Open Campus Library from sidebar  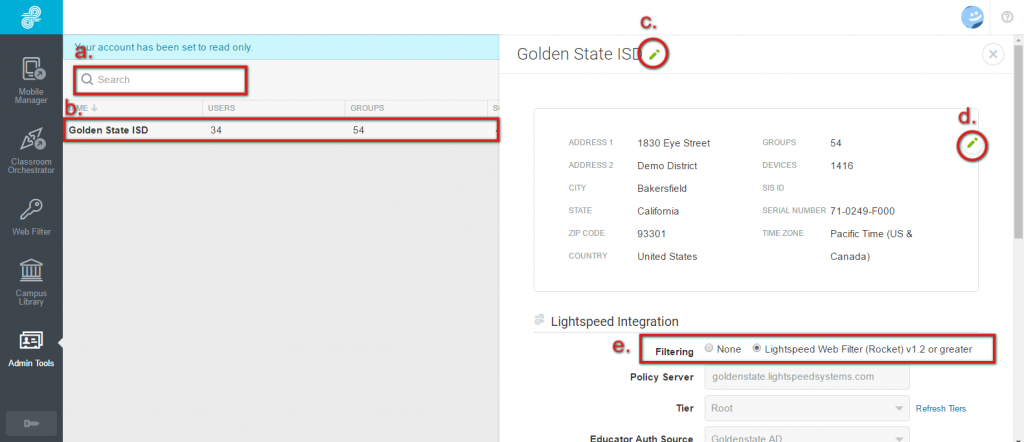click(x=31, y=282)
